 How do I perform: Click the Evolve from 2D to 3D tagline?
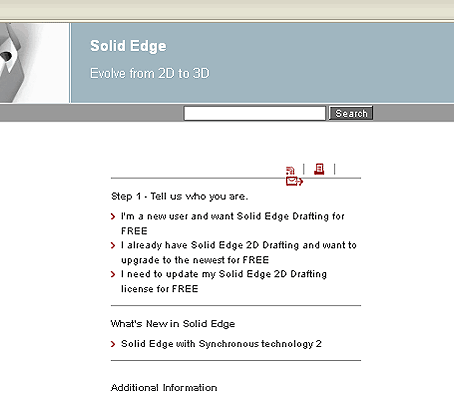point(150,73)
